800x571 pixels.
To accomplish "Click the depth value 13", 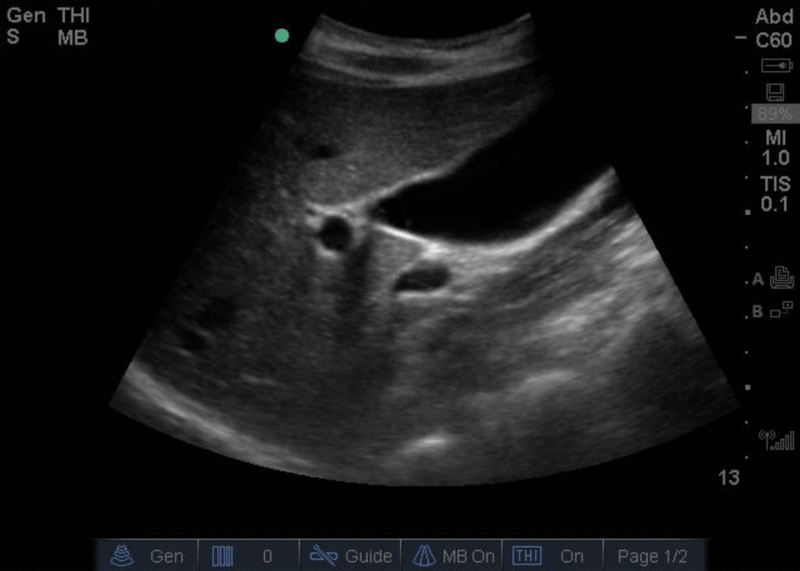I will click(x=729, y=478).
